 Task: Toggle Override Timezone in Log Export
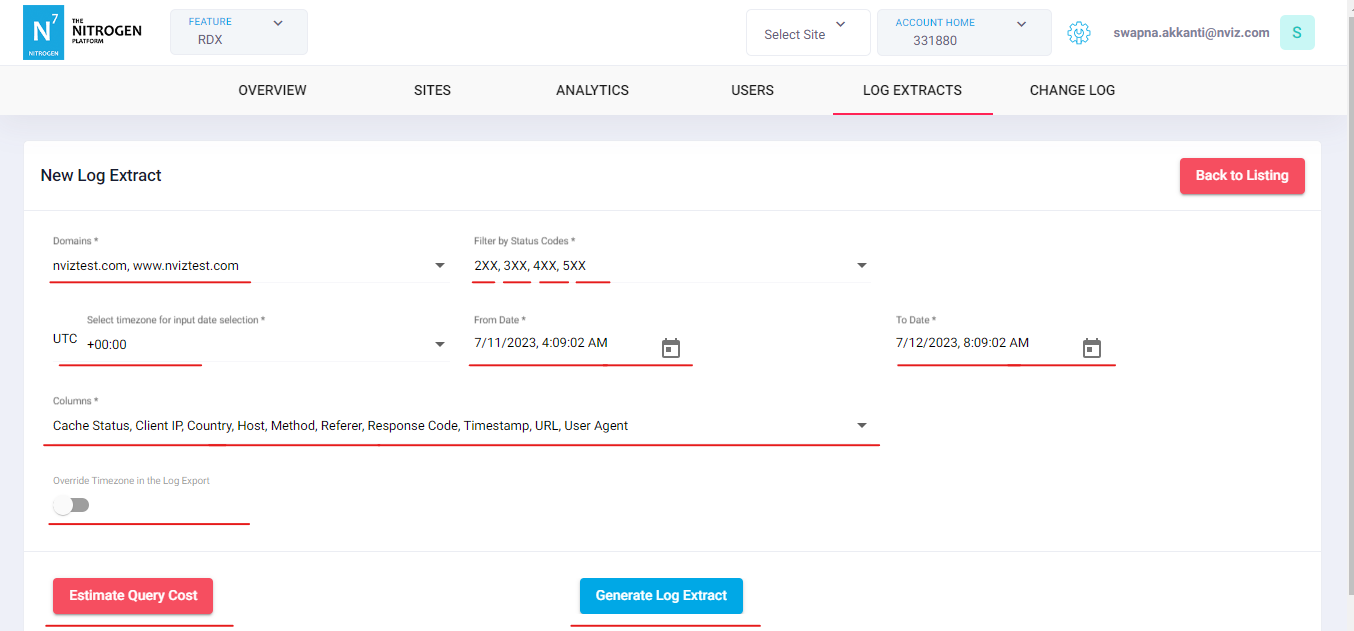pyautogui.click(x=72, y=505)
